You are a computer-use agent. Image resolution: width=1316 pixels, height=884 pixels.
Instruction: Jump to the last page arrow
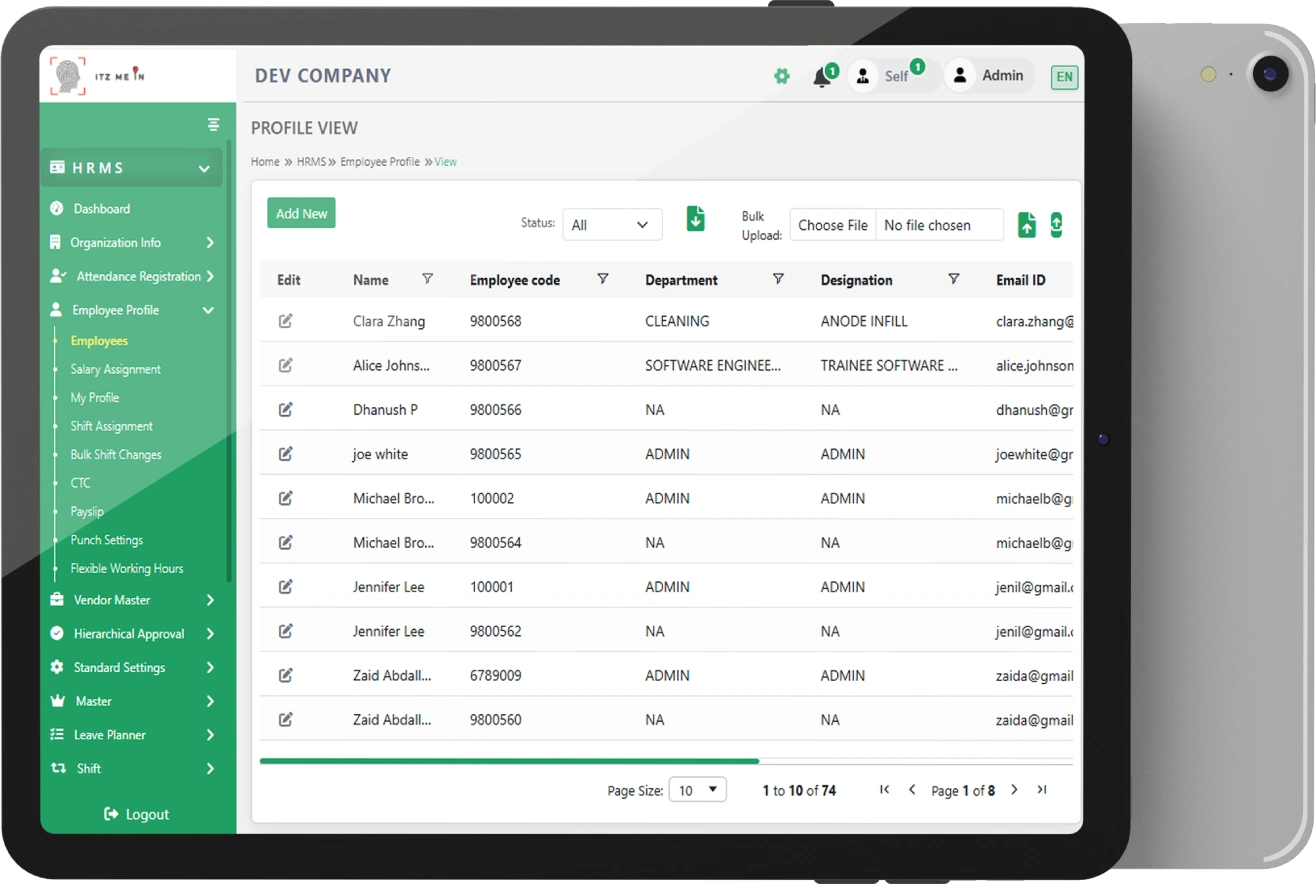(1042, 790)
